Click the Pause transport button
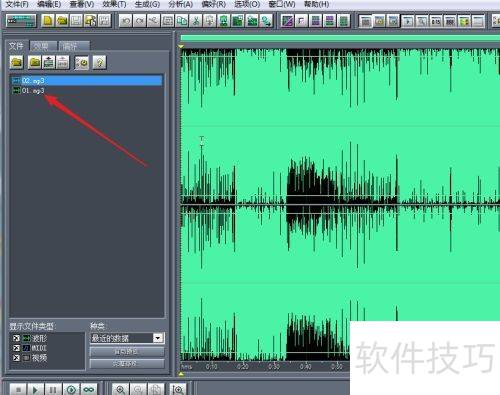The width and height of the screenshot is (500, 395). (53, 389)
